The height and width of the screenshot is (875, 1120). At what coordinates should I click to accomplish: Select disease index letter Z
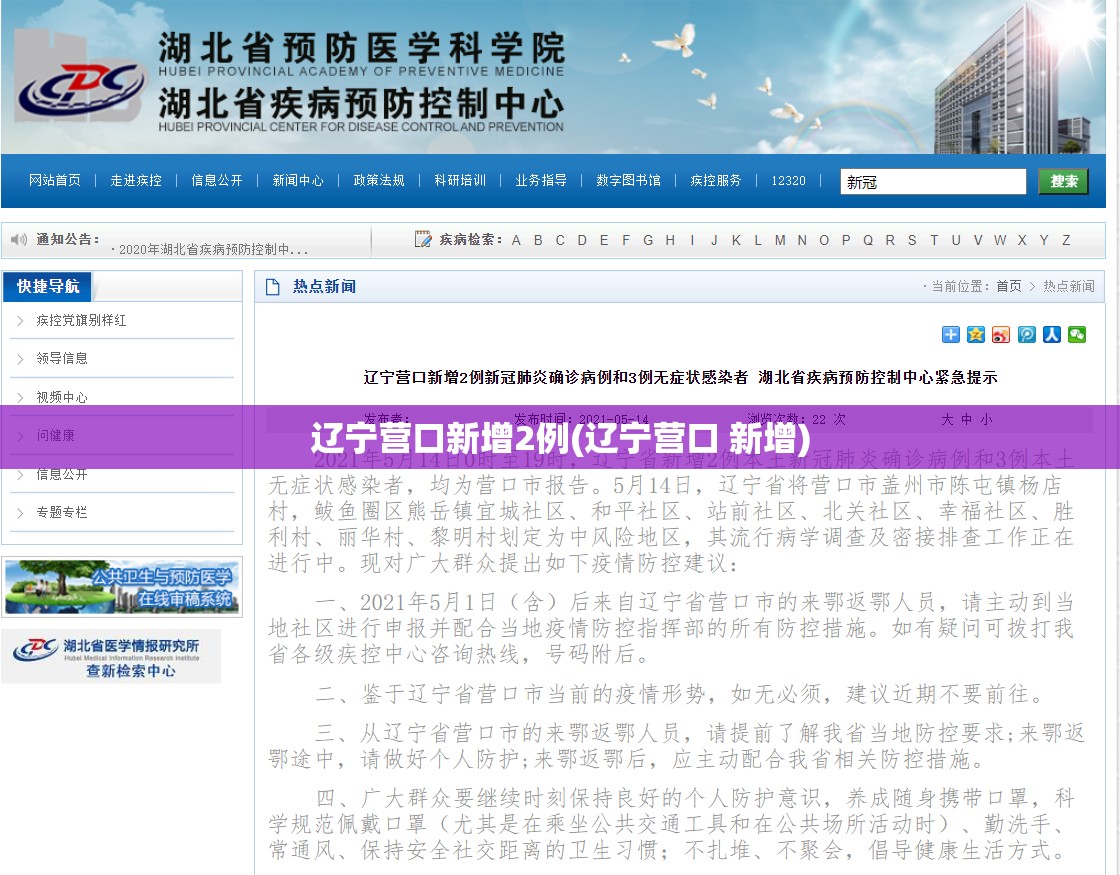coord(1066,241)
